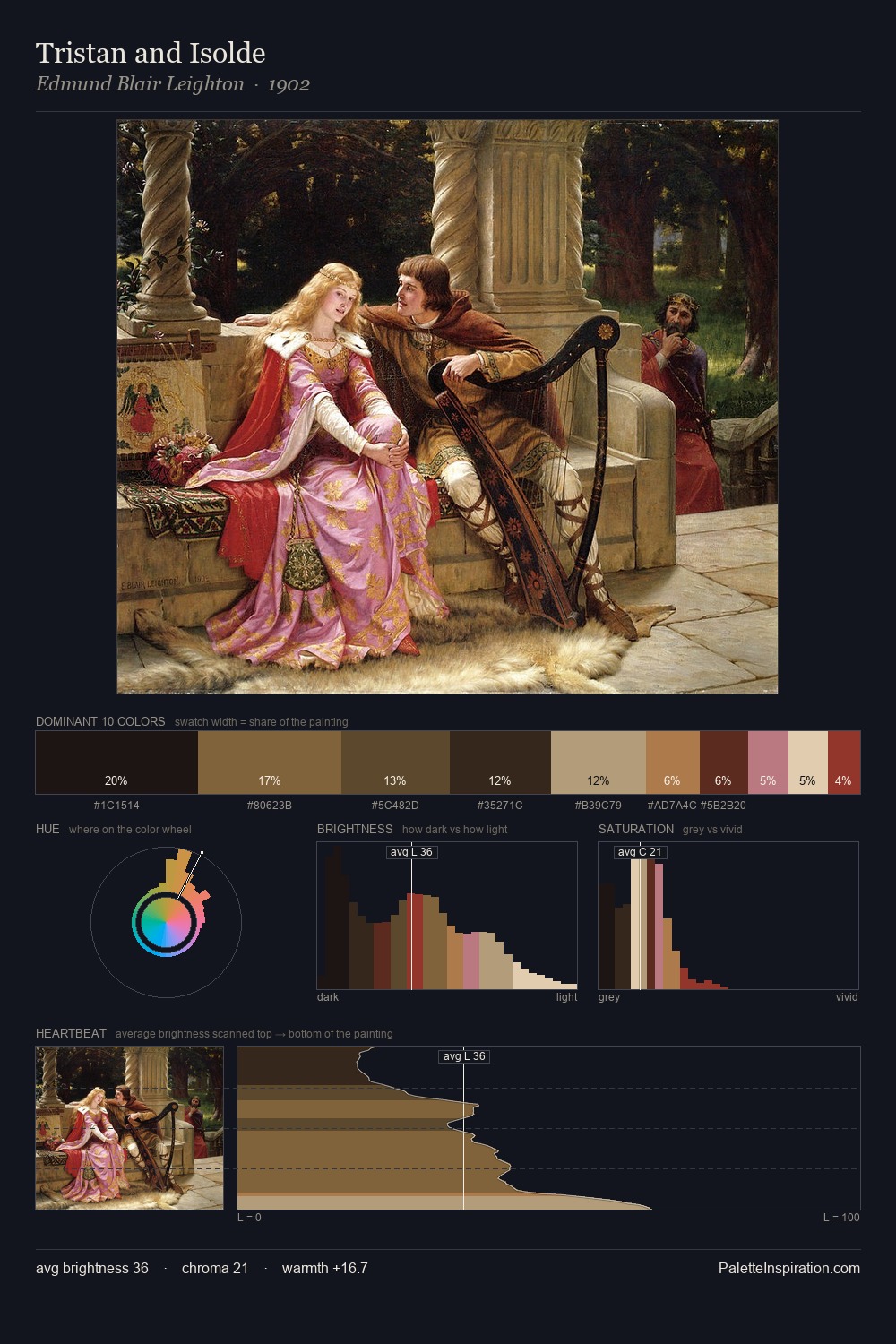Click the hex code '#80623B'

click(270, 806)
